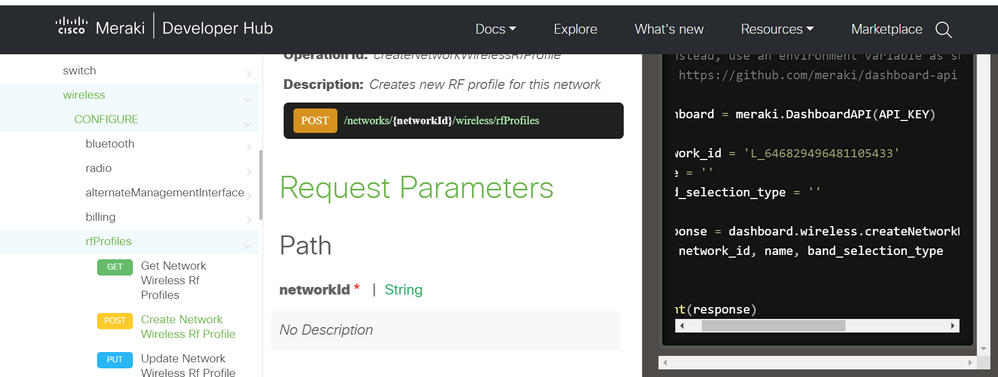The height and width of the screenshot is (377, 998).
Task: Click the Path subheading
Action: [x=306, y=245]
